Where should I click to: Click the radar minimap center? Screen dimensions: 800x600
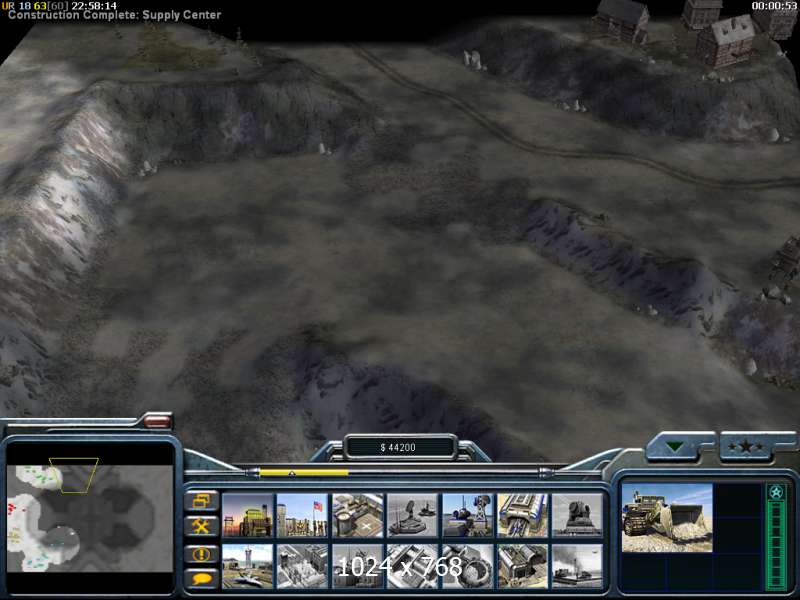coord(90,518)
